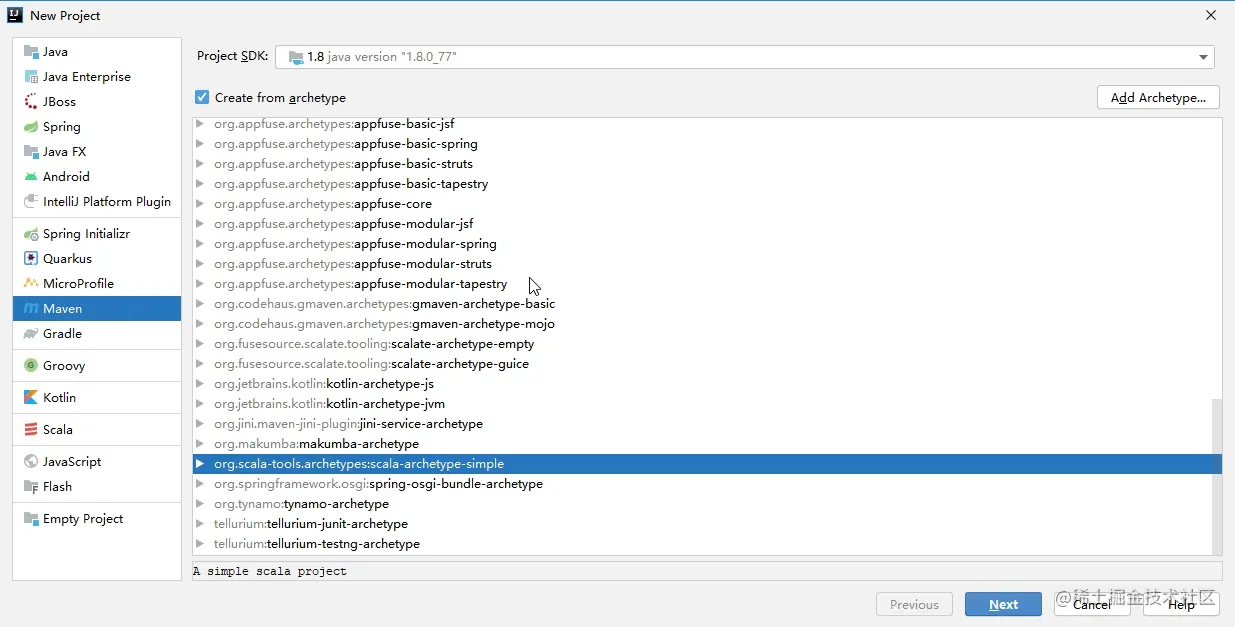Viewport: 1235px width, 627px height.
Task: Click the archetype list vertical scrollbar
Action: pyautogui.click(x=1216, y=476)
